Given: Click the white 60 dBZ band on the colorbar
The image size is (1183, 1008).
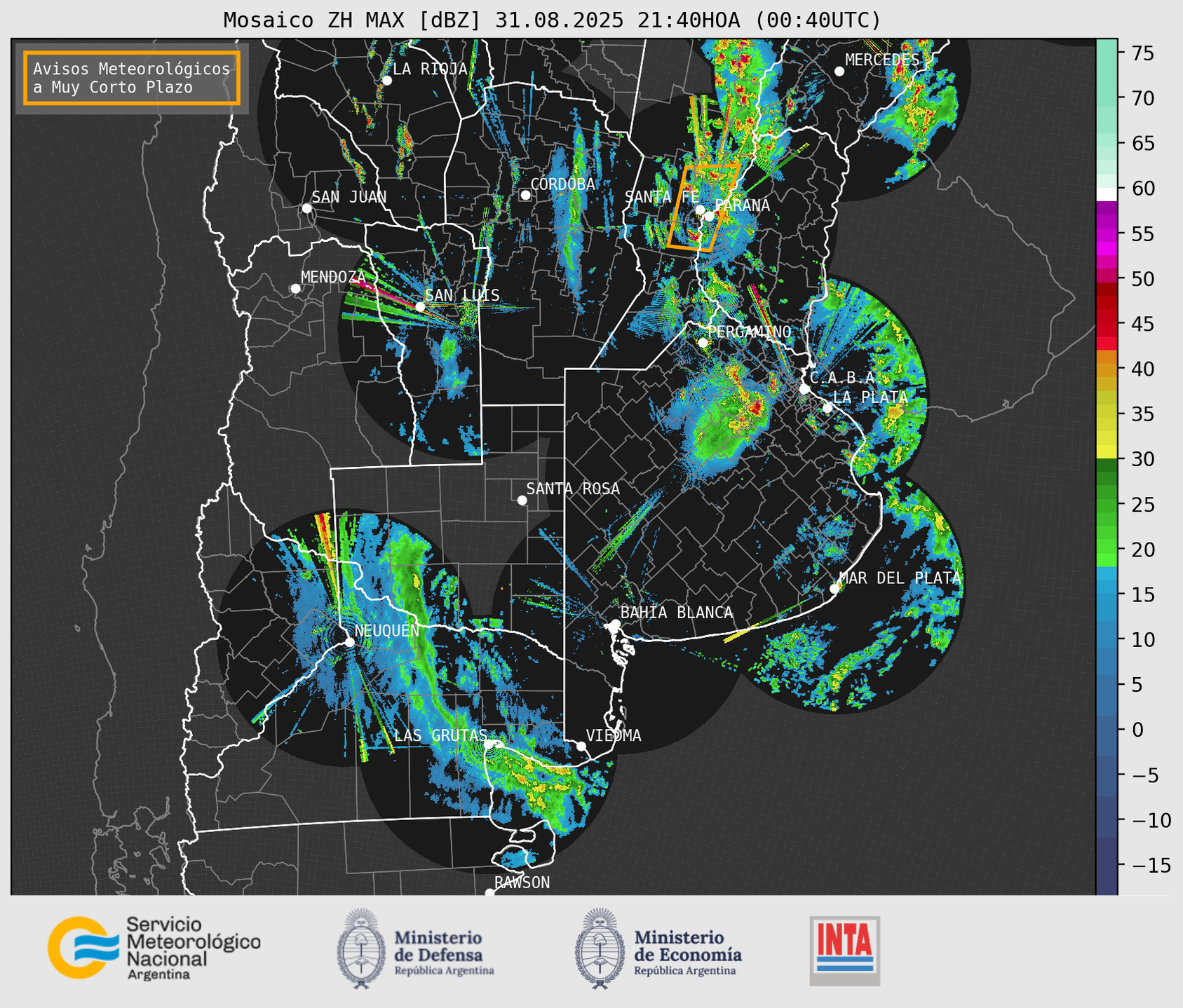Looking at the screenshot, I should [x=1107, y=194].
